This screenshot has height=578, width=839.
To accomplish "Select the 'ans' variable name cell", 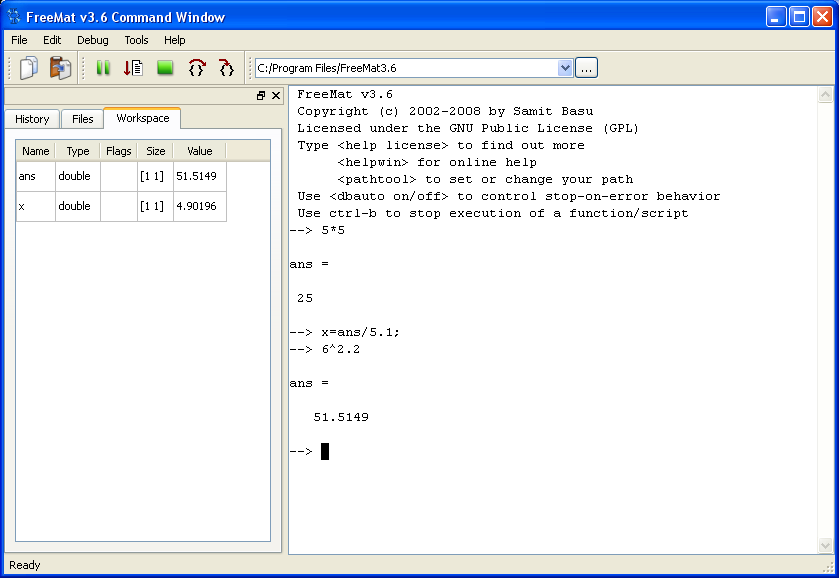I will click(36, 176).
